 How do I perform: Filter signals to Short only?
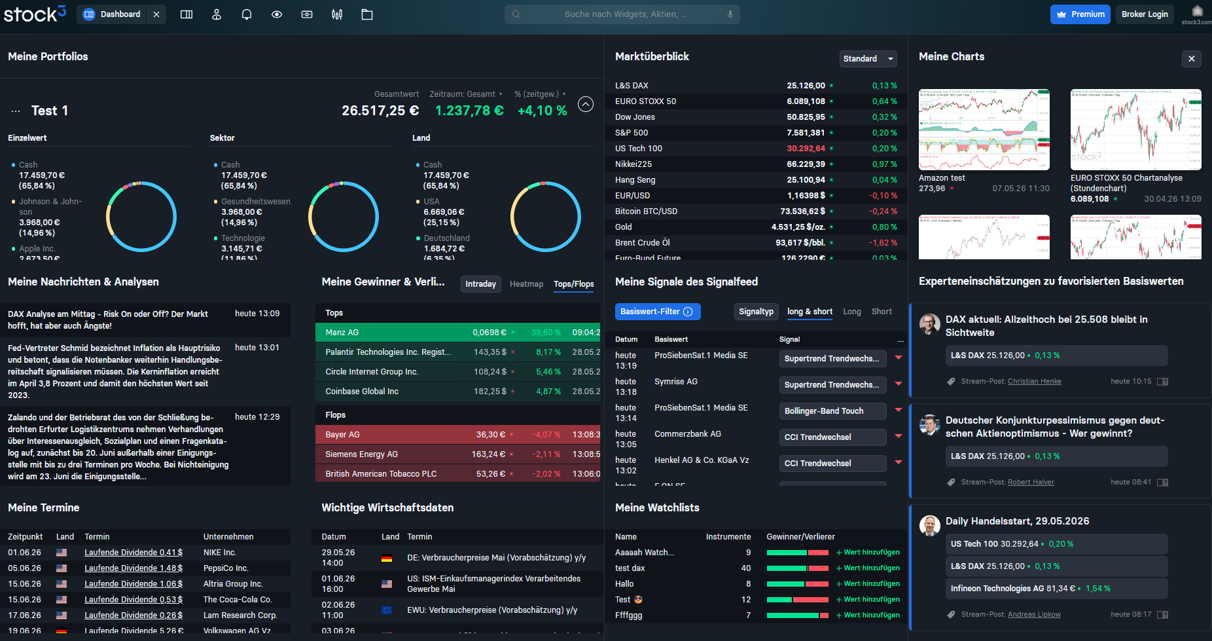pos(882,312)
